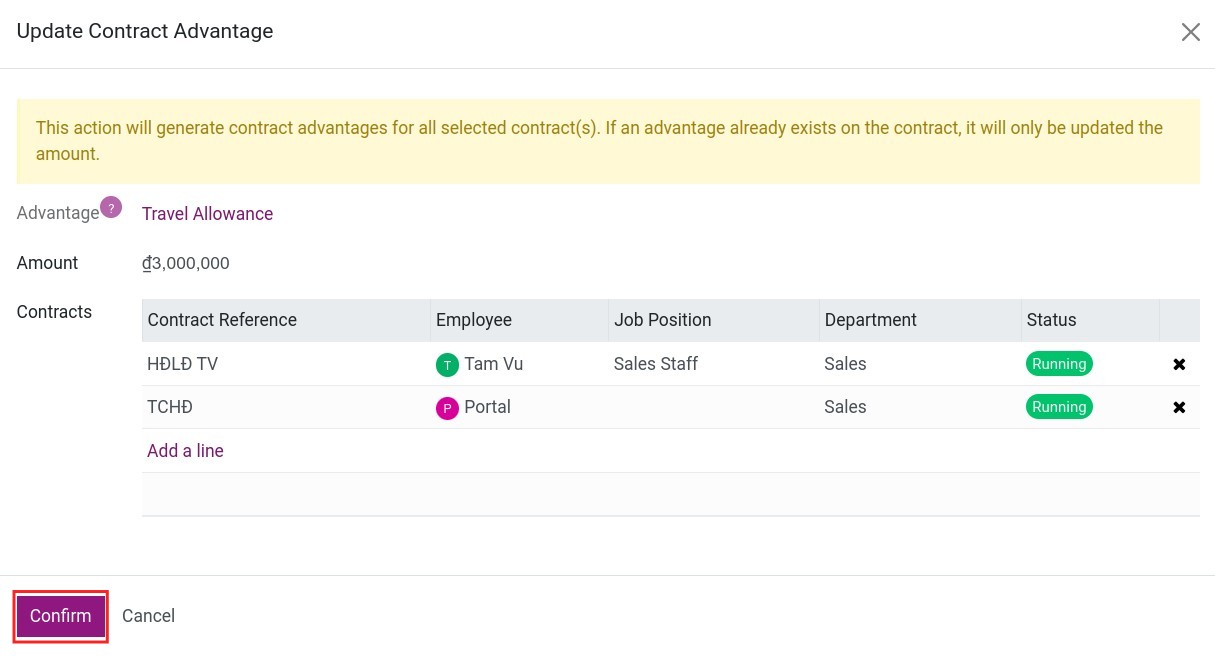Click the Portal employee avatar icon
This screenshot has height=656, width=1215.
point(447,408)
